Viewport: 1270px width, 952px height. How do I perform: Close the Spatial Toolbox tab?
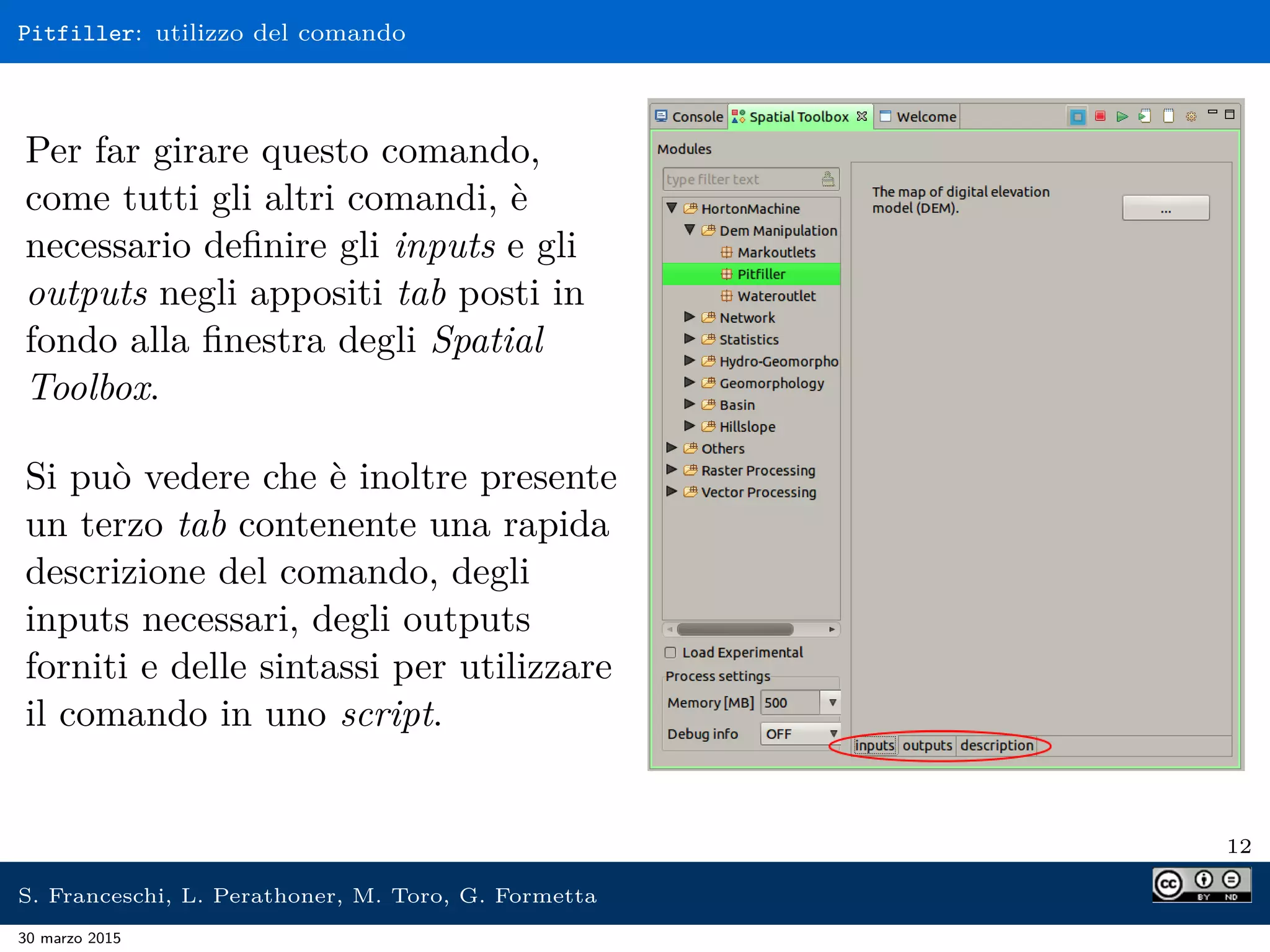pyautogui.click(x=861, y=116)
